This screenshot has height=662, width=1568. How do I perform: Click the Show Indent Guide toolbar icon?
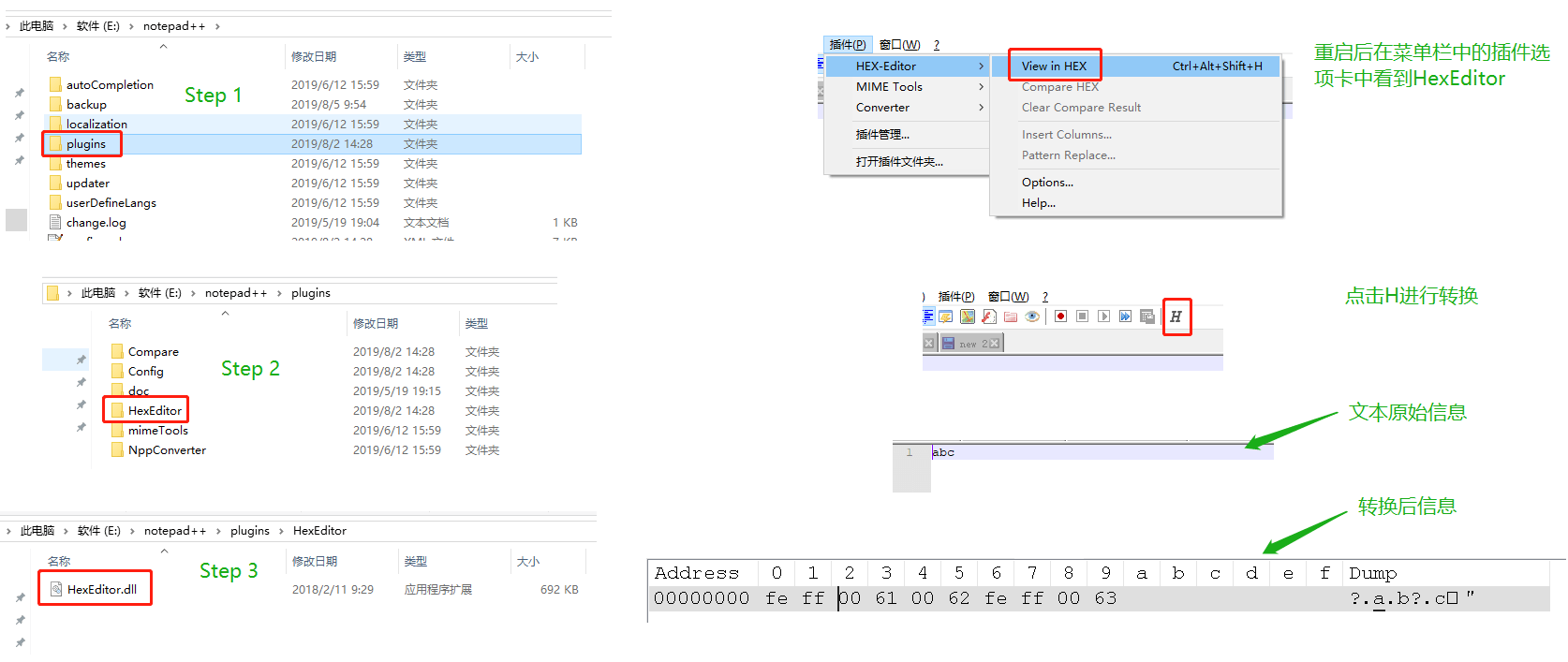click(928, 316)
